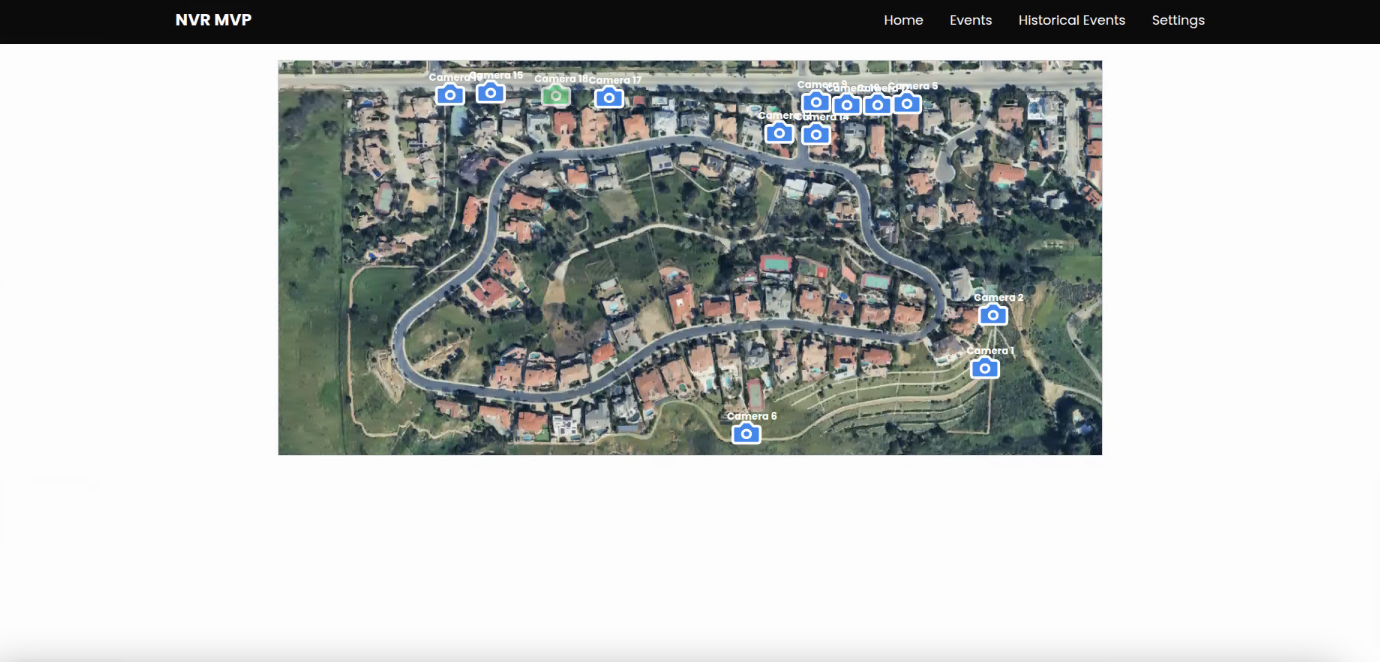Click the Camera 6 camera icon
Image resolution: width=1380 pixels, height=662 pixels.
746,433
